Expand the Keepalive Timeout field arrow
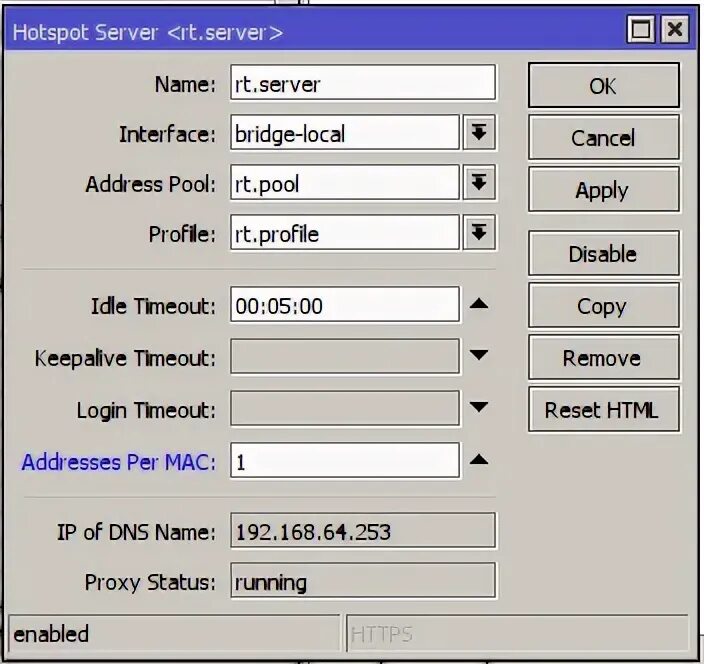The image size is (704, 664). click(x=479, y=355)
